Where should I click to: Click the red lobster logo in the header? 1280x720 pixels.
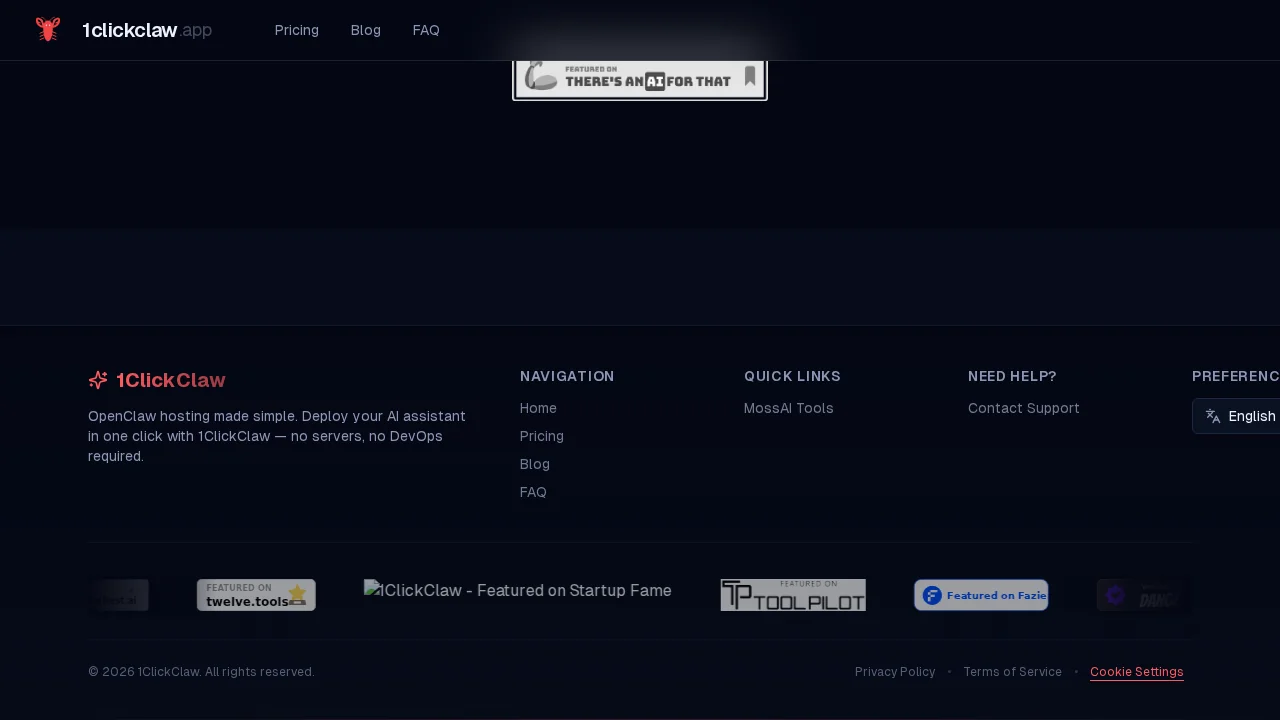click(47, 29)
